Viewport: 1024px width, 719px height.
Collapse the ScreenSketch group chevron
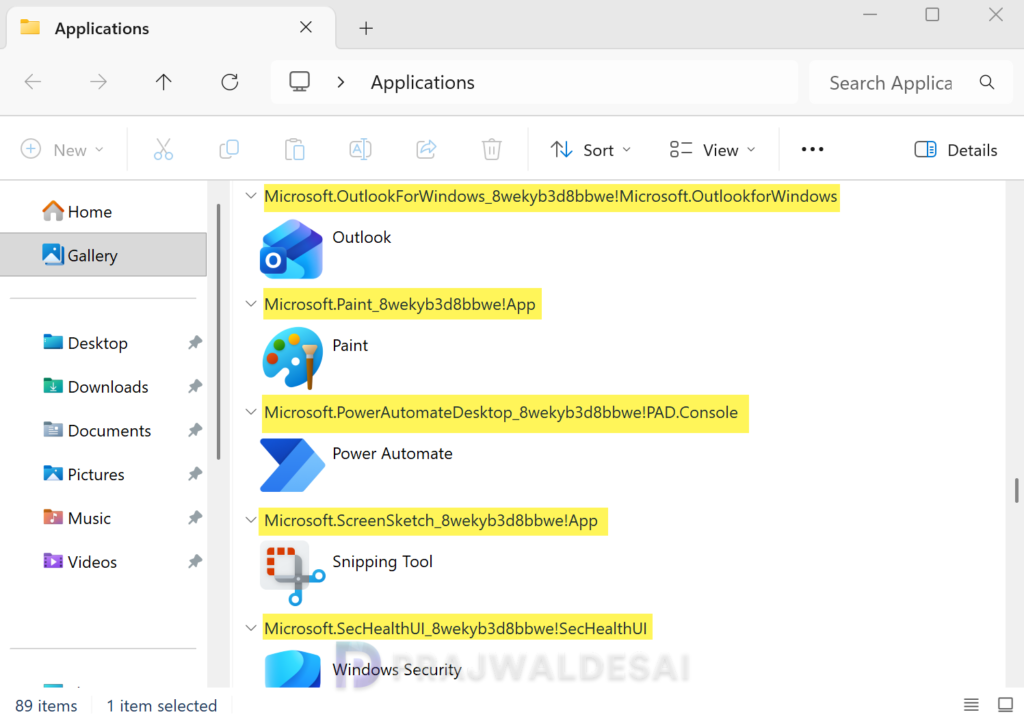251,520
